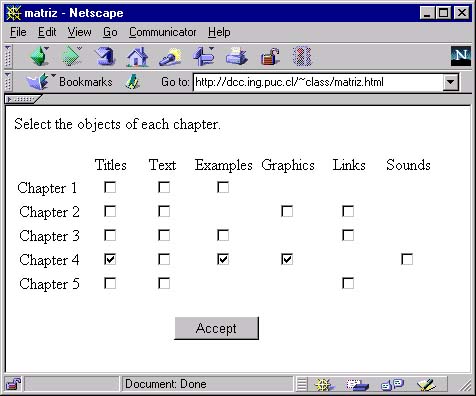This screenshot has height=396, width=476.
Task: Check Chapter 3 Text checkbox
Action: (164, 235)
